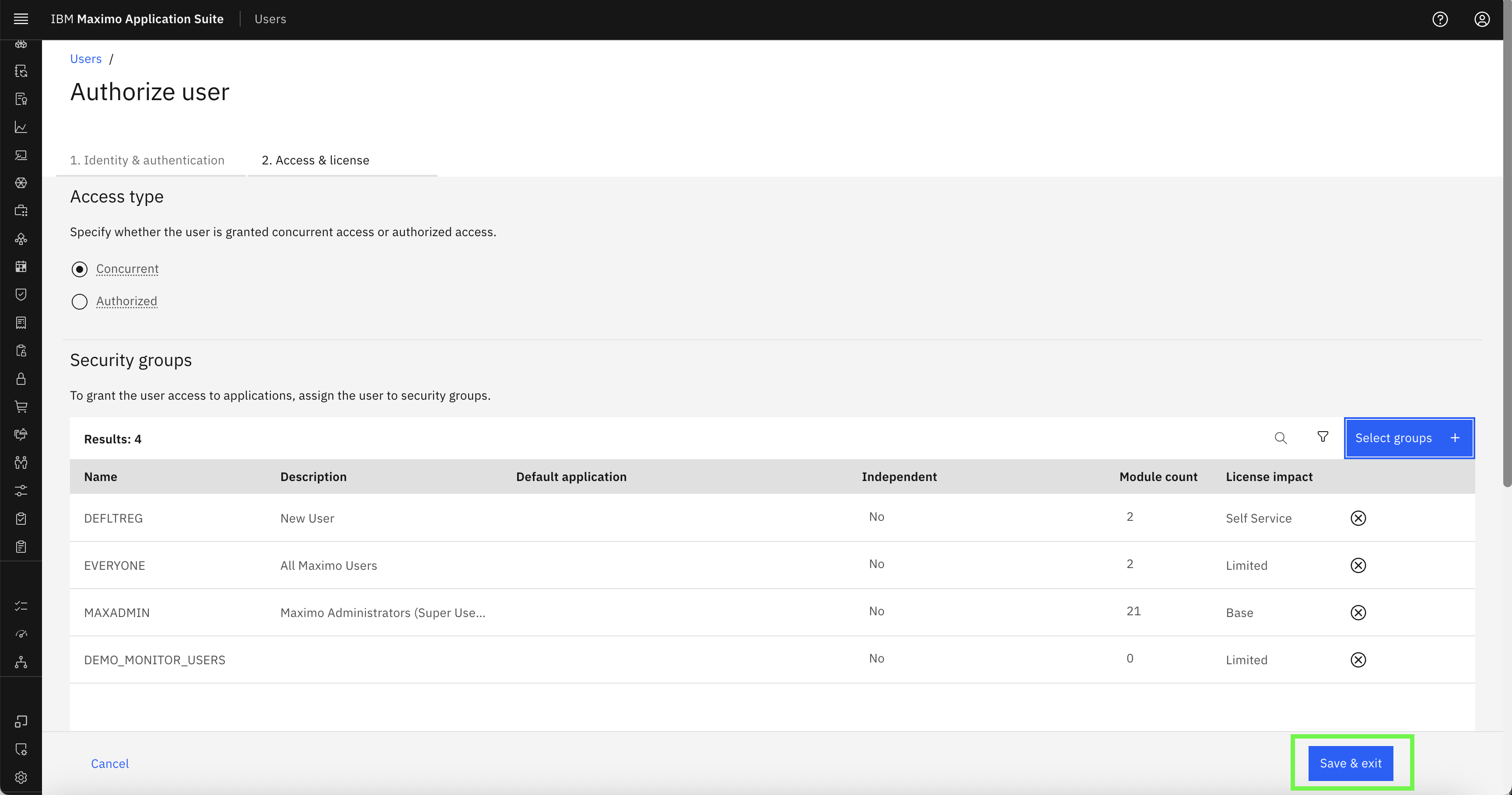1512x795 pixels.
Task: Click the certificate document sidebar icon
Action: 21,99
